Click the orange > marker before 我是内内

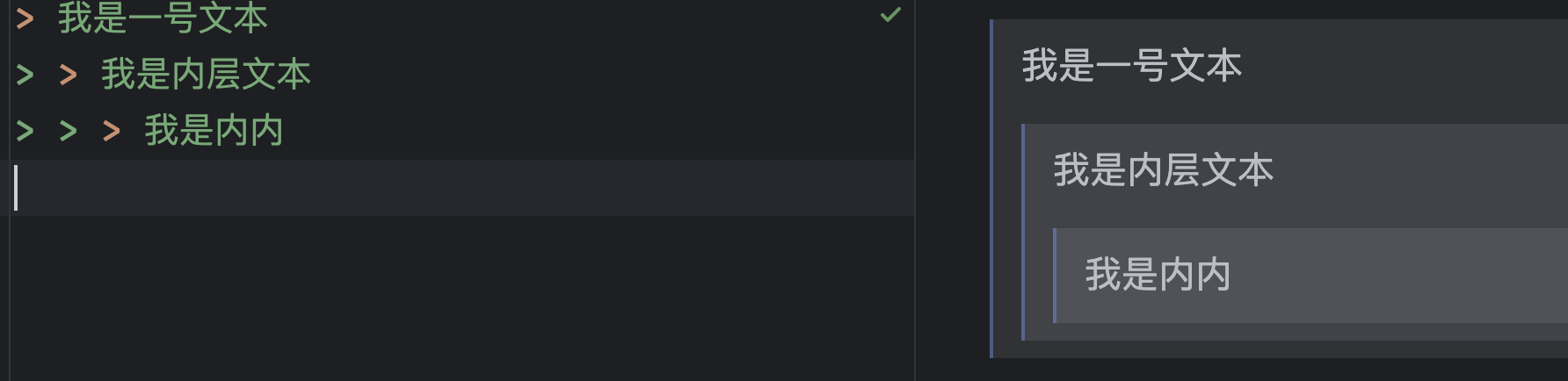coord(112,132)
